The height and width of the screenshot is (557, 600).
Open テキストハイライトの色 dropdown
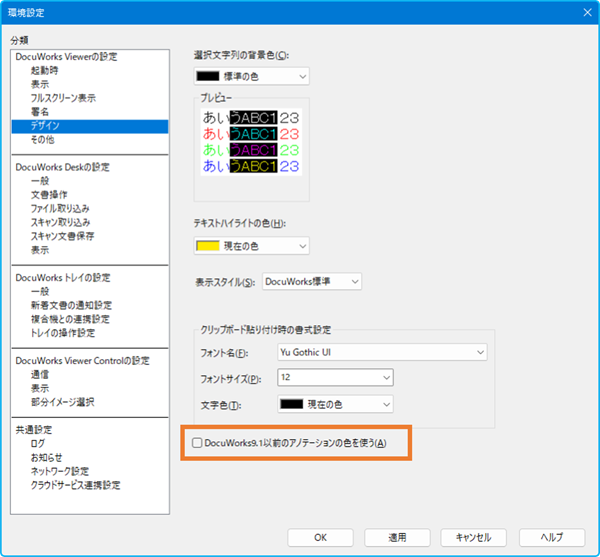point(251,245)
